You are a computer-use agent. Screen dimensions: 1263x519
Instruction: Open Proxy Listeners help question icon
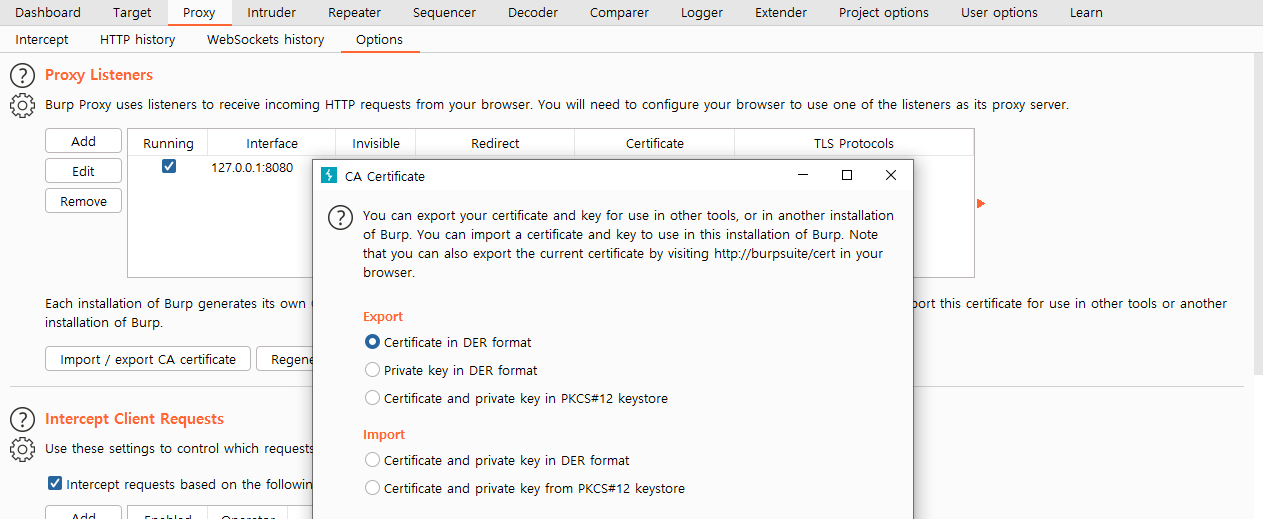point(22,75)
